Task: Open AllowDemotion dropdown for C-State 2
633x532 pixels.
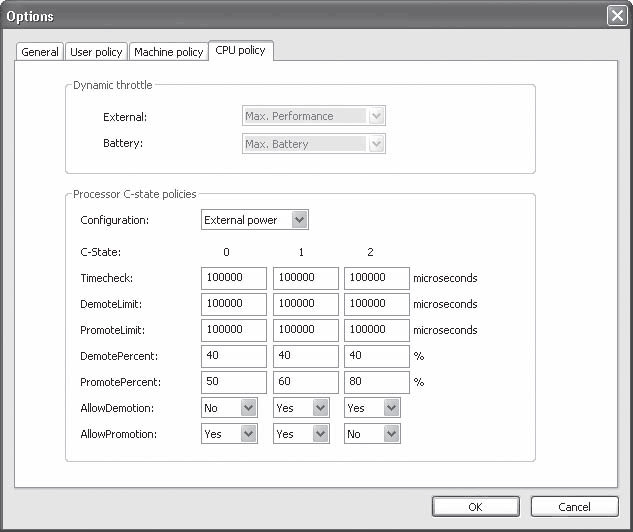Action: [372, 408]
